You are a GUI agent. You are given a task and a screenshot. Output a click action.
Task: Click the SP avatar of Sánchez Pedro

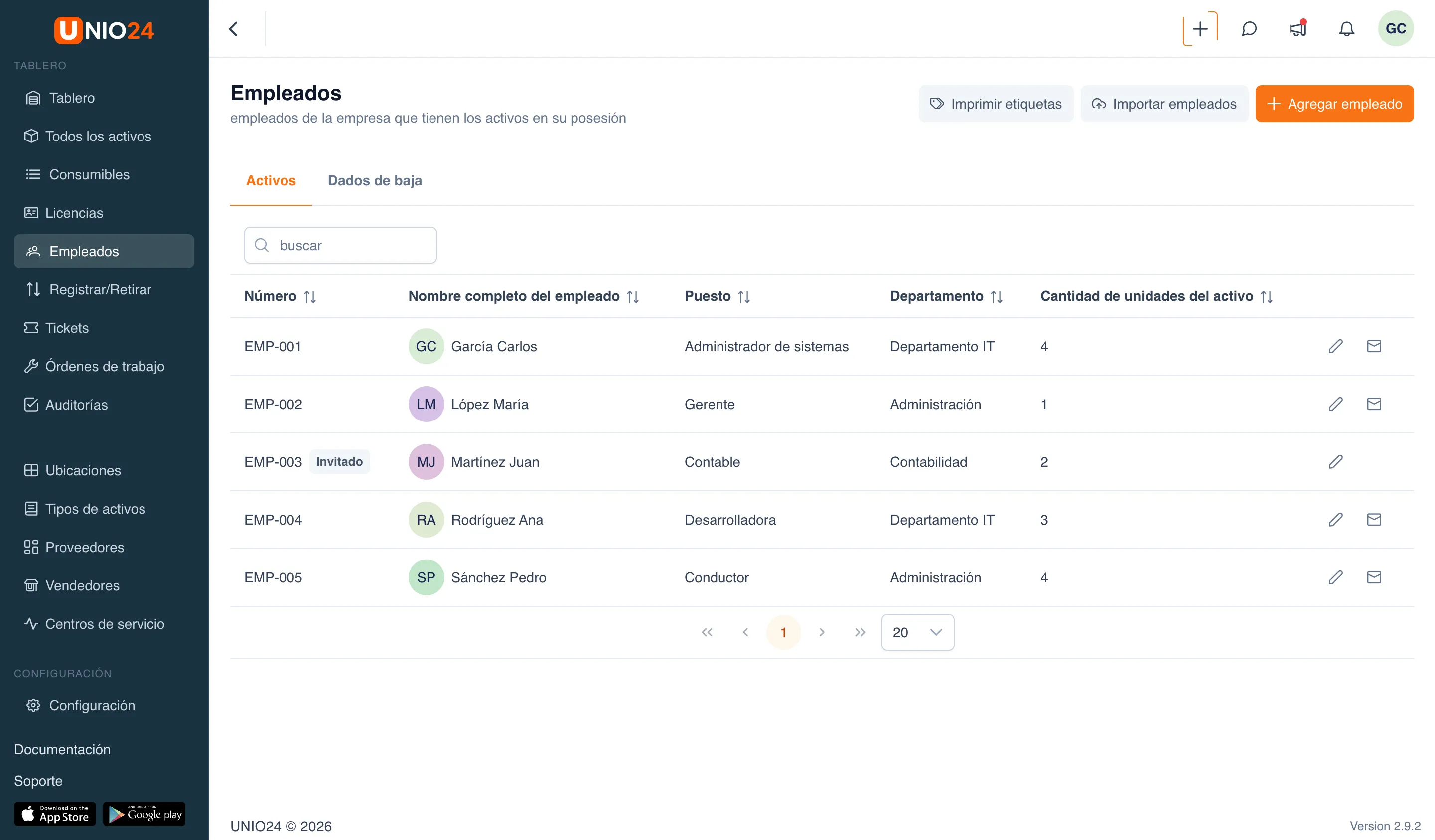click(426, 577)
